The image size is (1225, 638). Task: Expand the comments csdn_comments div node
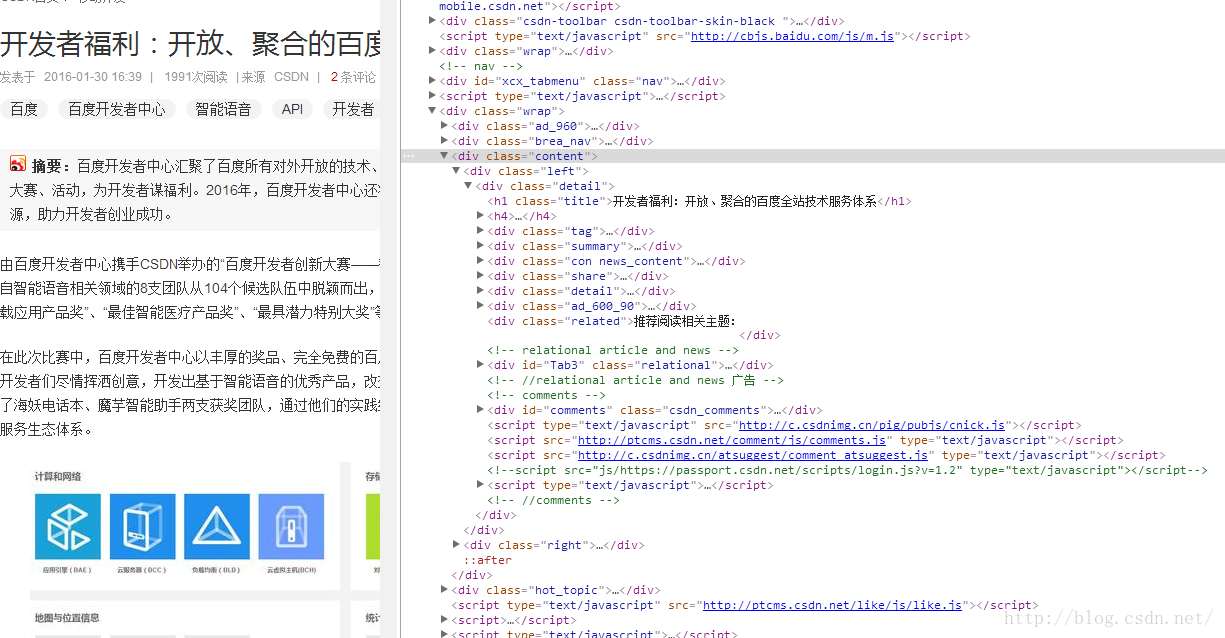click(x=481, y=410)
